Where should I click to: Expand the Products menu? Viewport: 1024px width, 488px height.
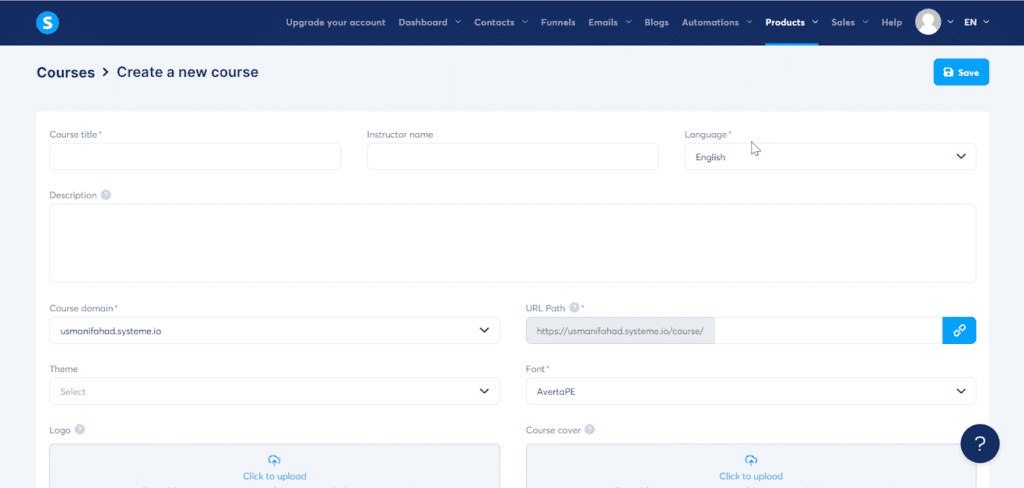click(792, 22)
